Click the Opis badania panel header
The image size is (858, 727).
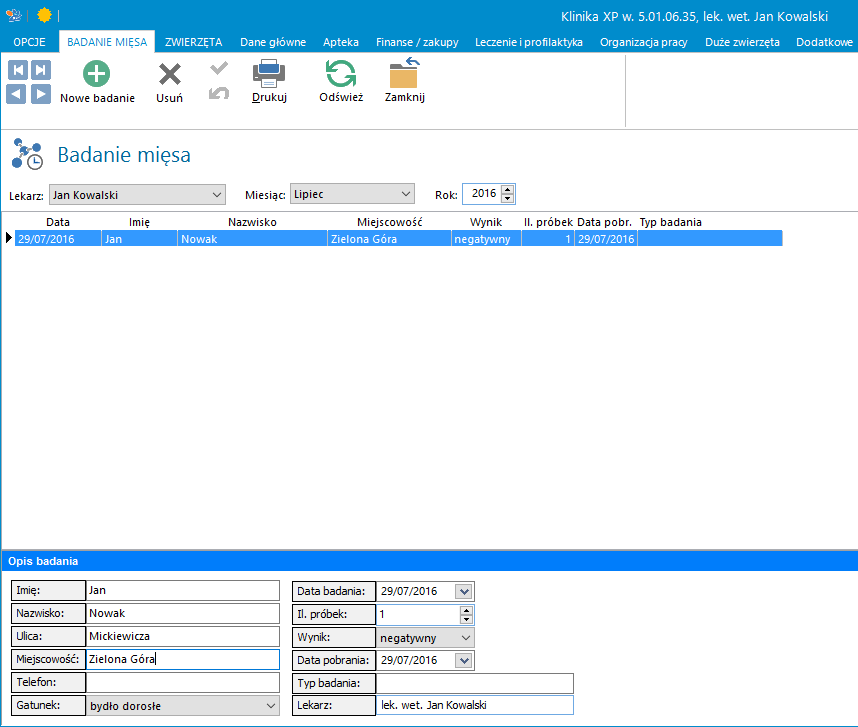(x=430, y=561)
